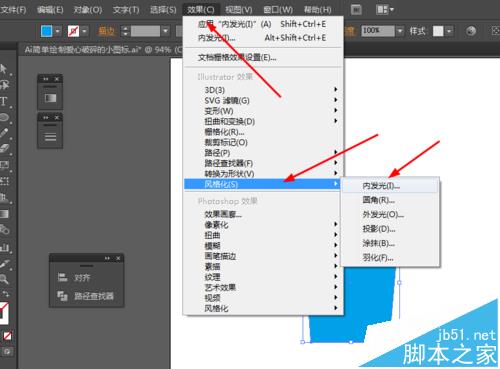Open the 文件(F) menu

pos(13,10)
